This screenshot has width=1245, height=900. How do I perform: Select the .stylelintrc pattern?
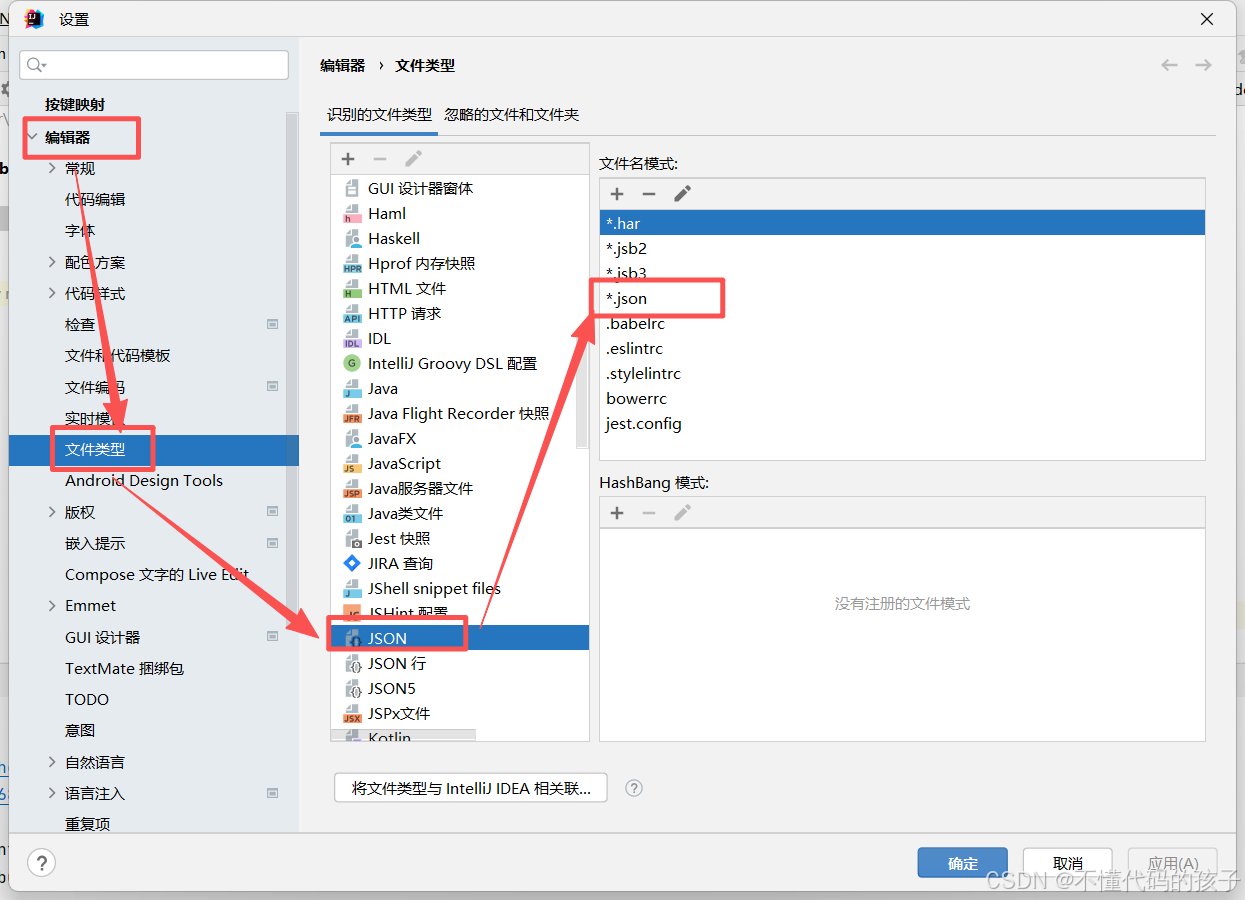902,373
